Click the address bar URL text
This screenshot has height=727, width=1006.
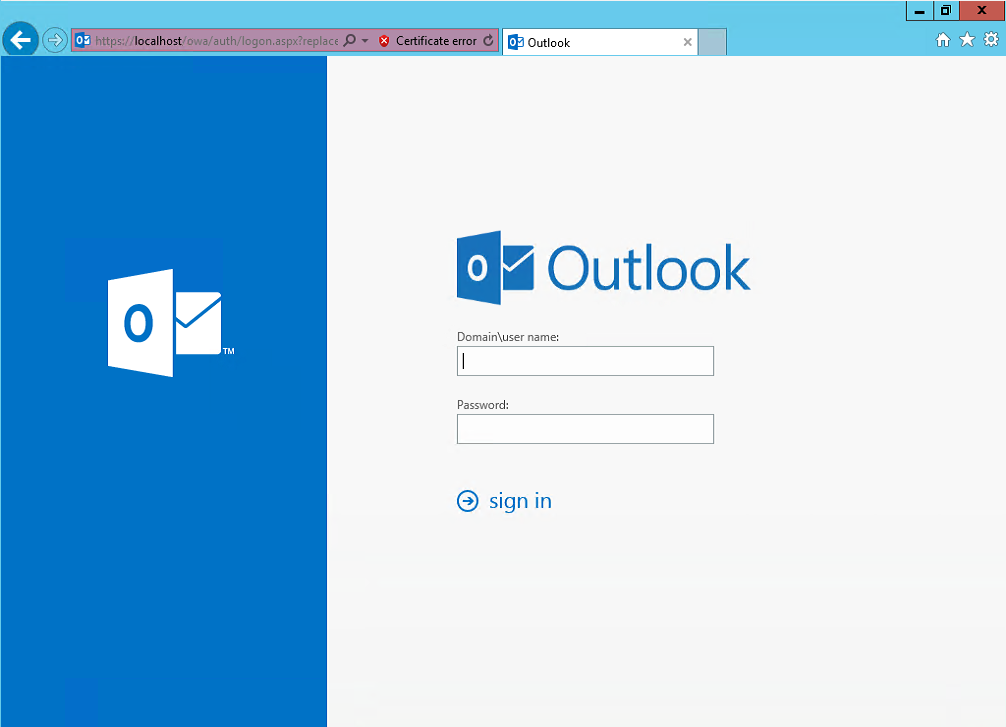[x=217, y=41]
